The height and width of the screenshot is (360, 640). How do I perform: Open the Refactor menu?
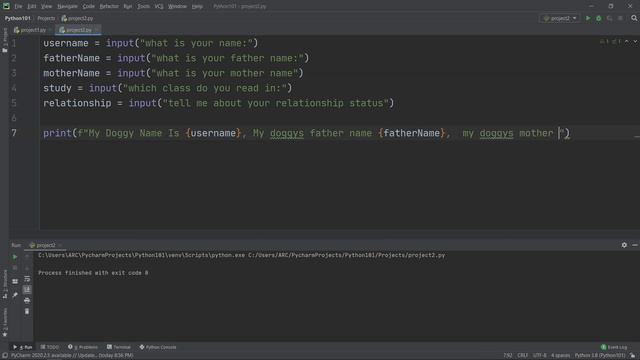(x=109, y=7)
